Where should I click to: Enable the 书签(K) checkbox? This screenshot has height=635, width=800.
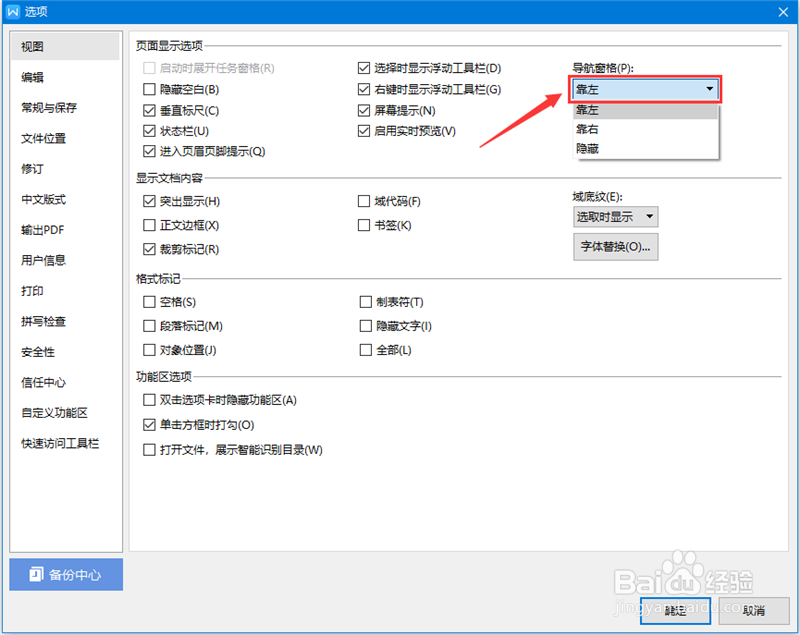click(x=366, y=225)
